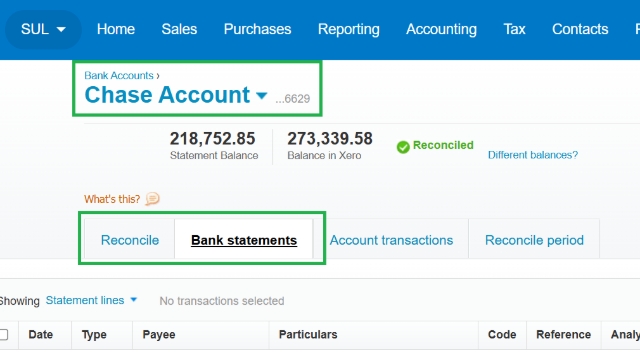Image resolution: width=640 pixels, height=360 pixels.
Task: Sort by the Code column header
Action: [x=502, y=335]
